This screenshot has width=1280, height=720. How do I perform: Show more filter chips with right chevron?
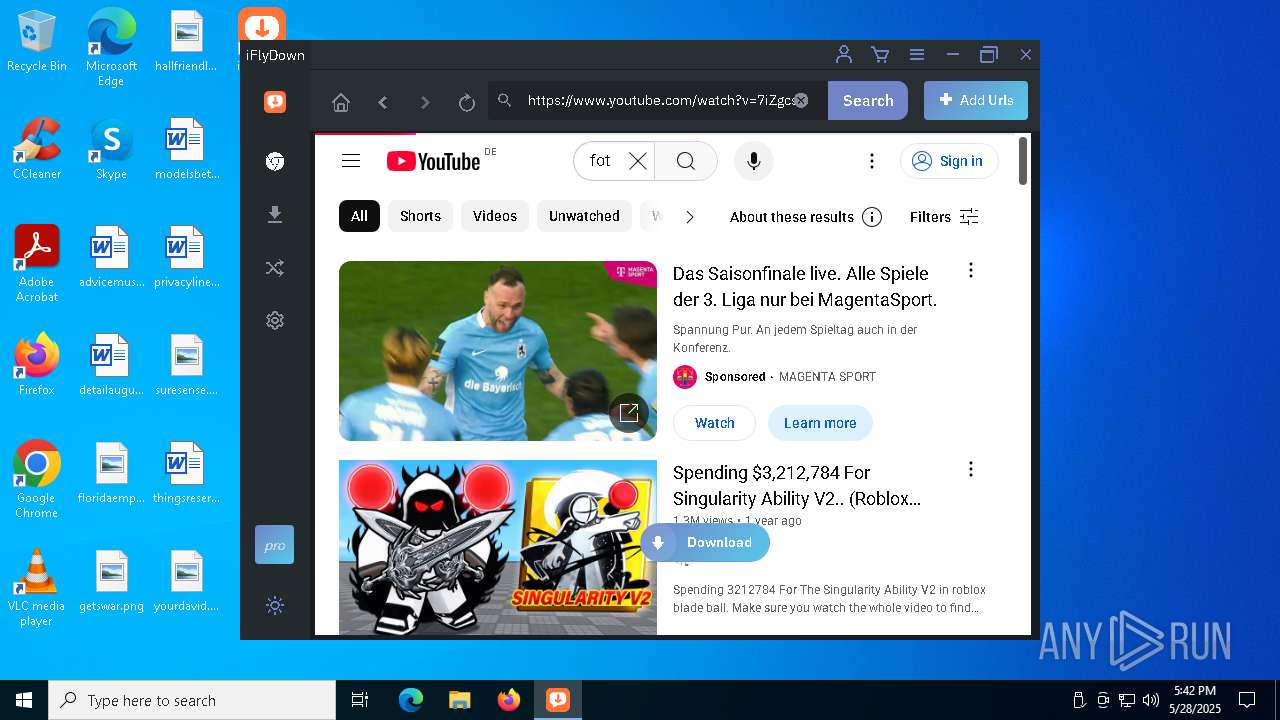(689, 217)
